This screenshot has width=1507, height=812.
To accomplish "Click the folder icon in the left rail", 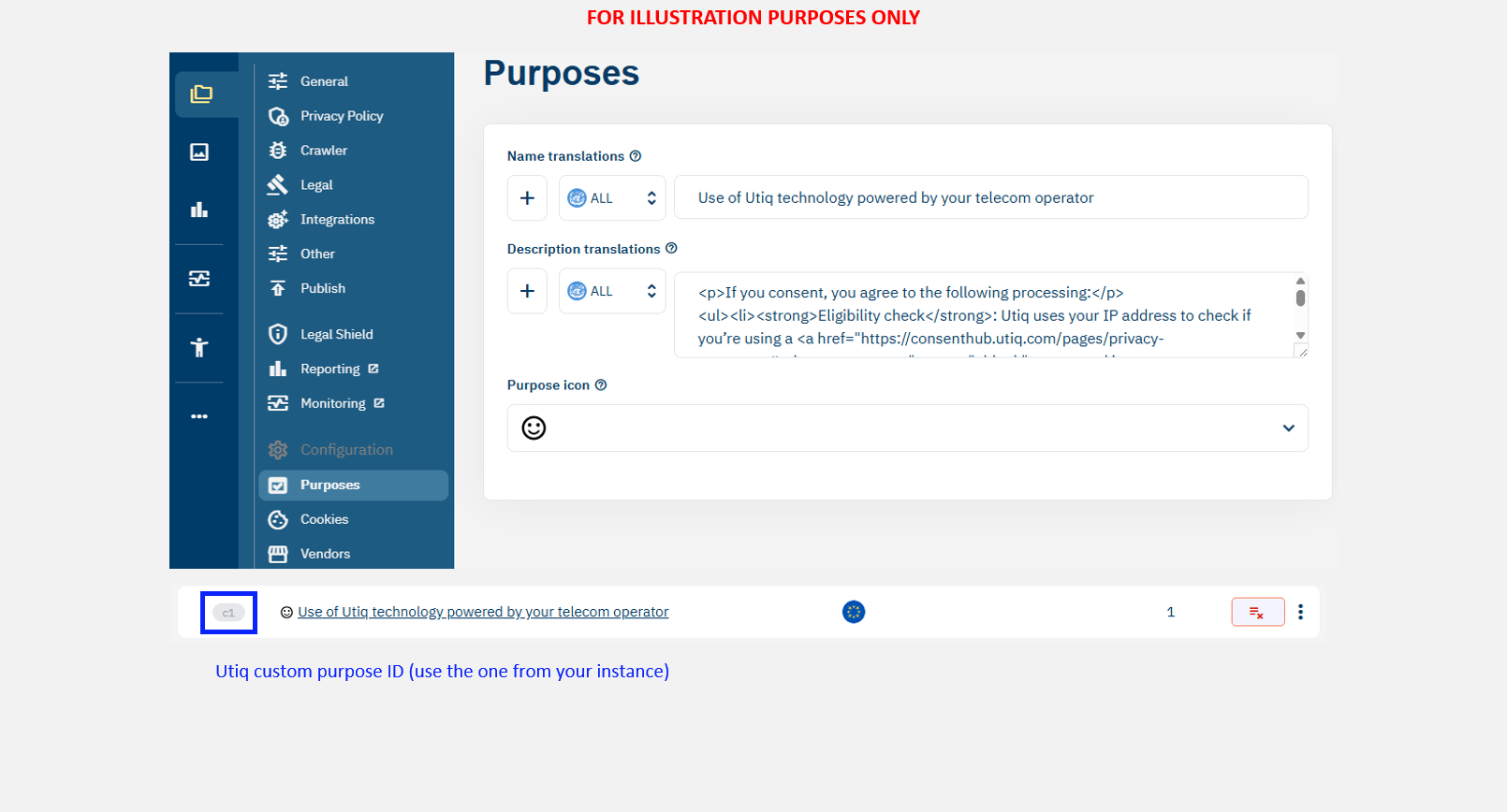I will click(x=201, y=94).
